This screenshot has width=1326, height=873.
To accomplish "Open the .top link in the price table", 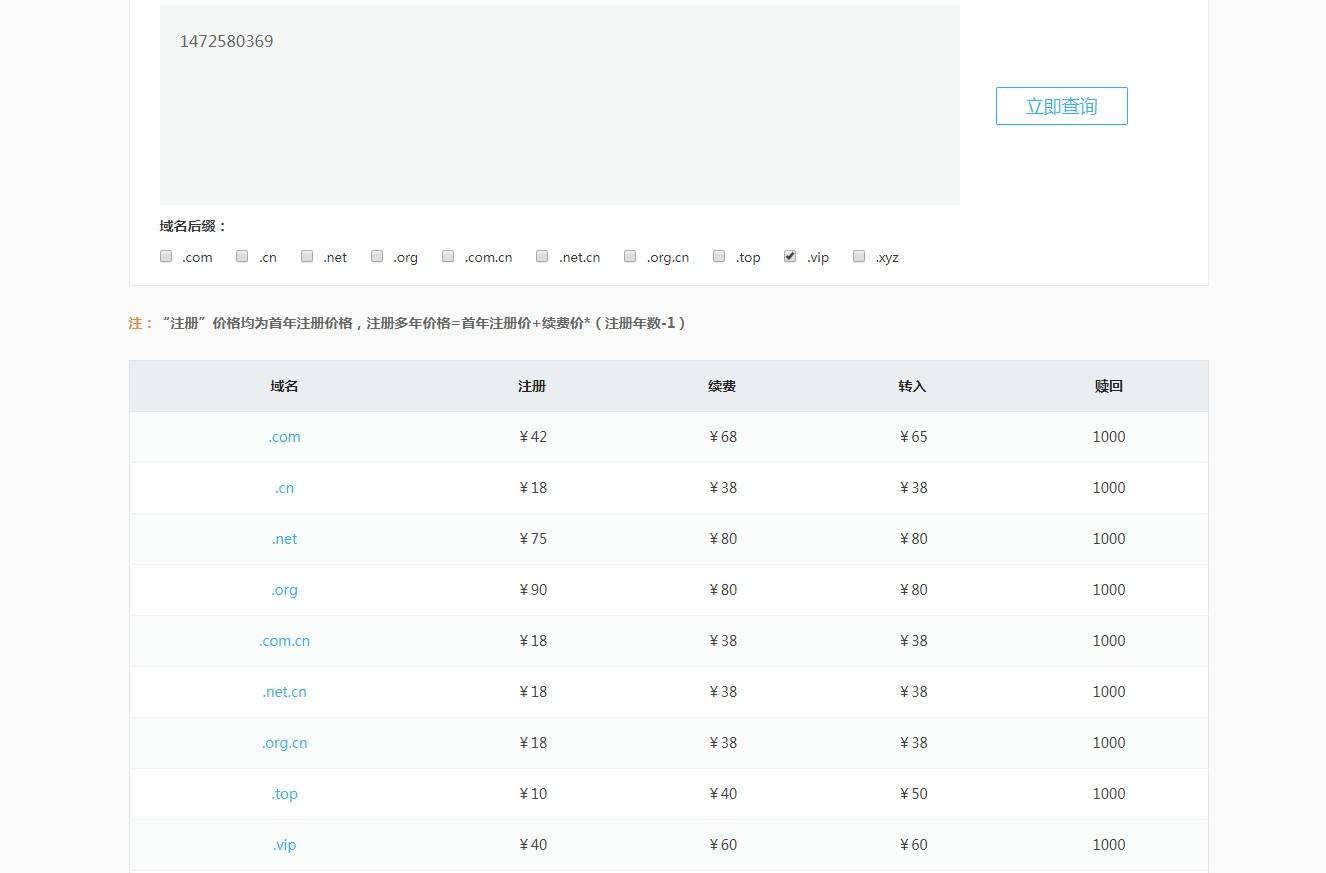I will (284, 793).
